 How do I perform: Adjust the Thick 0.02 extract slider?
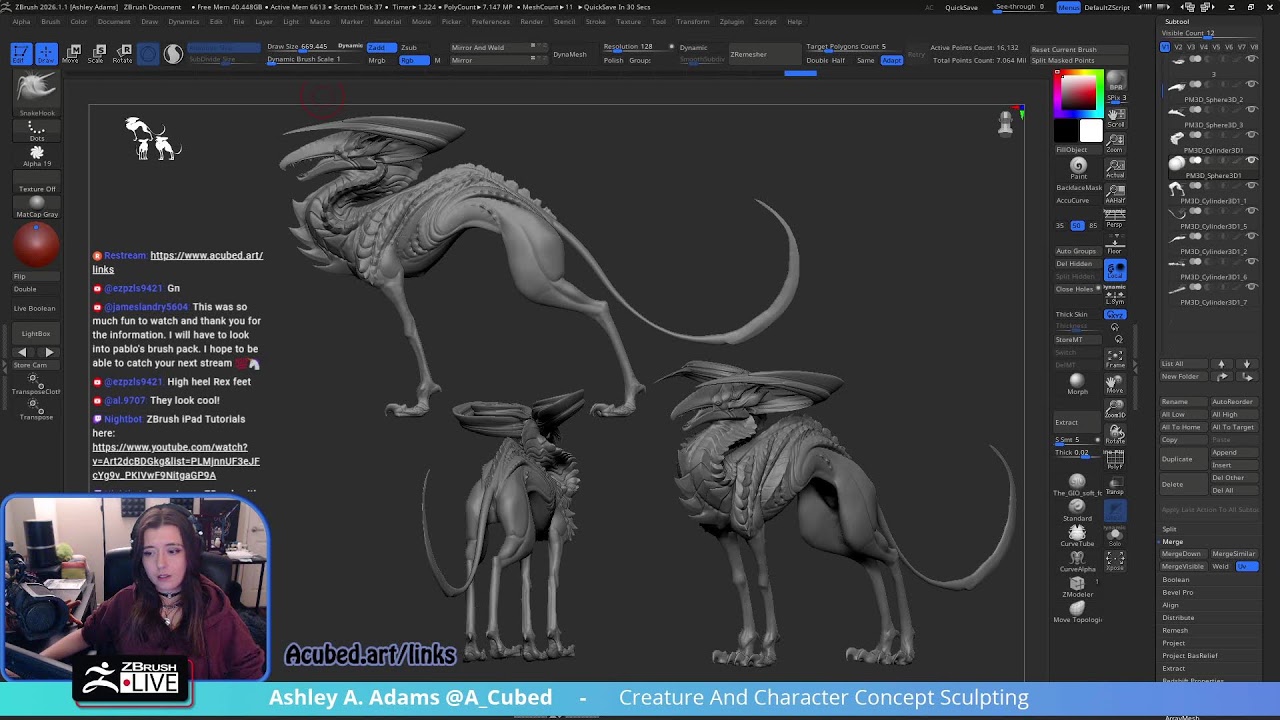click(x=1076, y=453)
